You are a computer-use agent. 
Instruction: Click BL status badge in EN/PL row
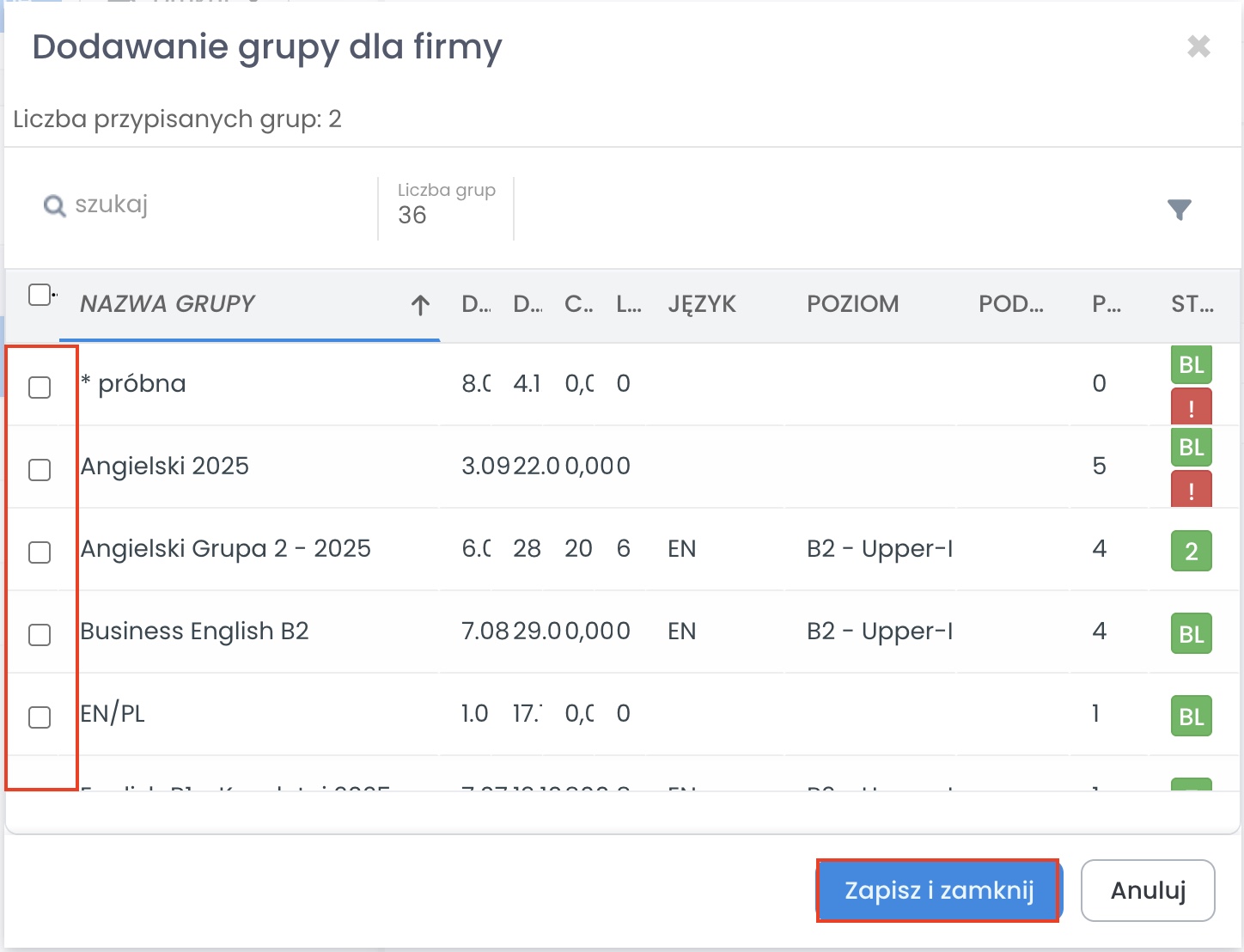click(x=1191, y=716)
